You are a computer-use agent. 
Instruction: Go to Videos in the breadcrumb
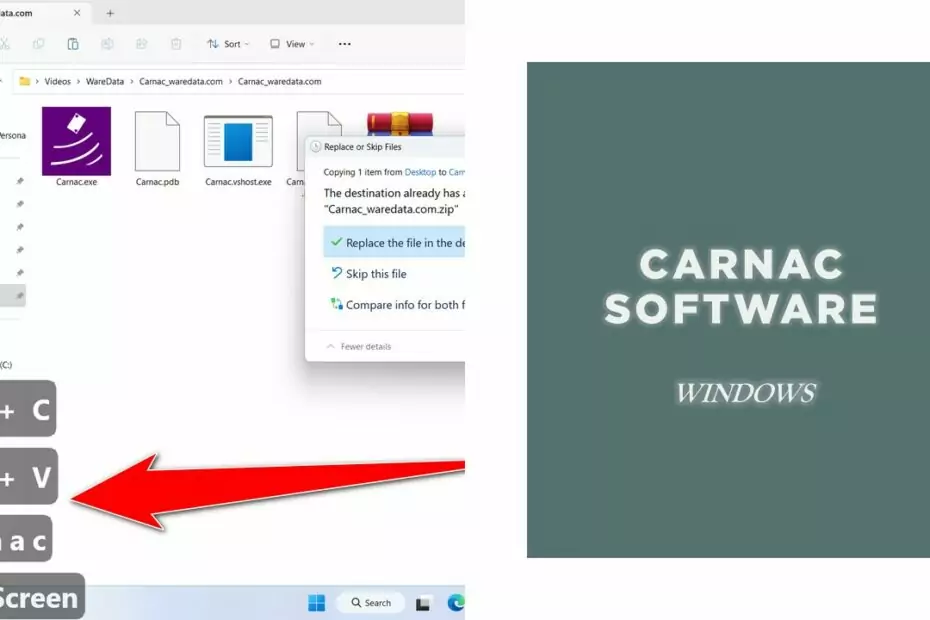point(58,81)
